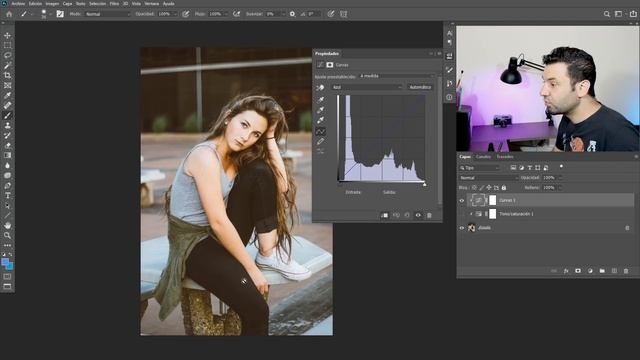Add layer mask in Layers panel
Image resolution: width=640 pixels, height=360 pixels.
[x=578, y=271]
